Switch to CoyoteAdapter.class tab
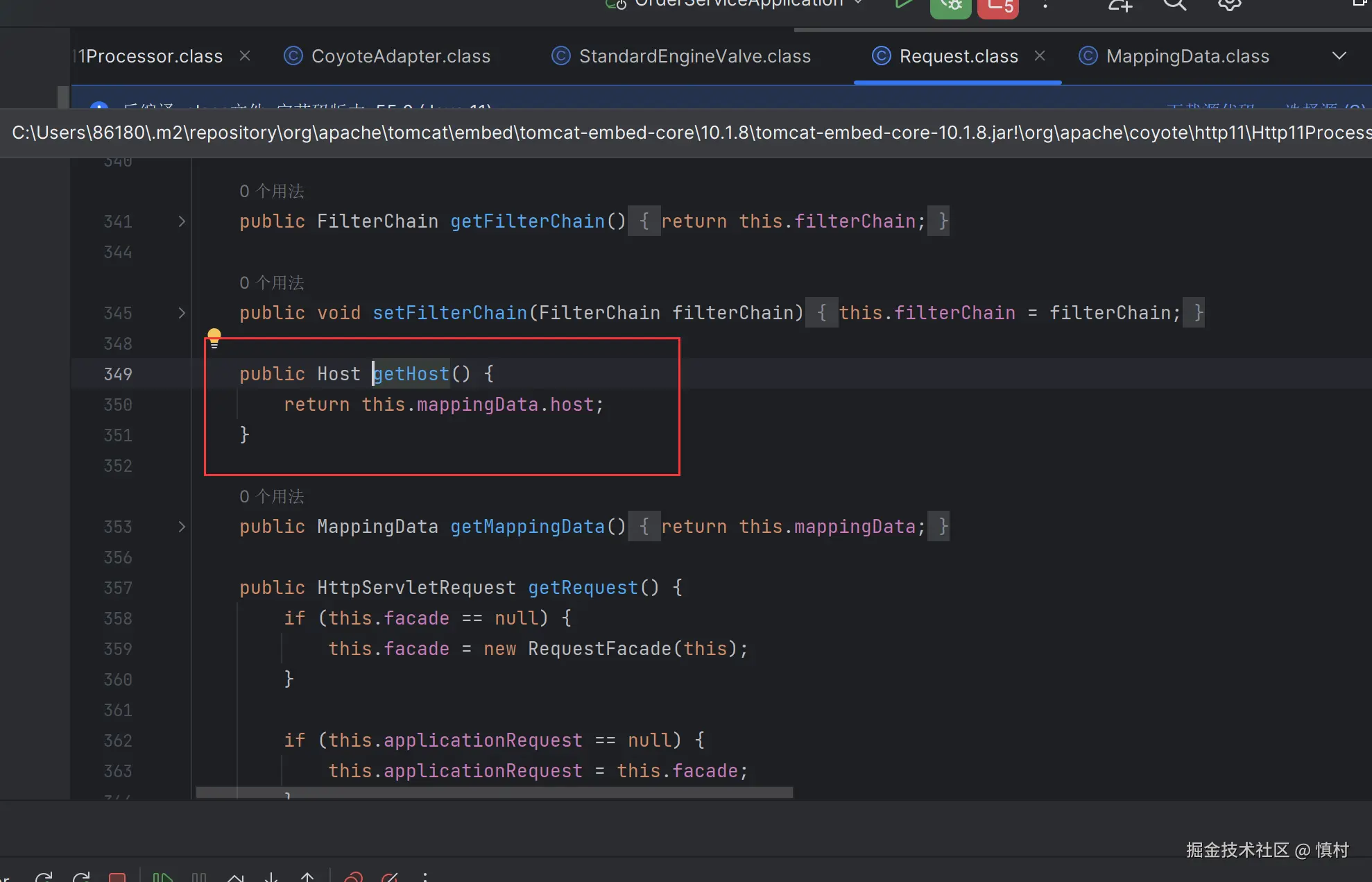 coord(400,56)
